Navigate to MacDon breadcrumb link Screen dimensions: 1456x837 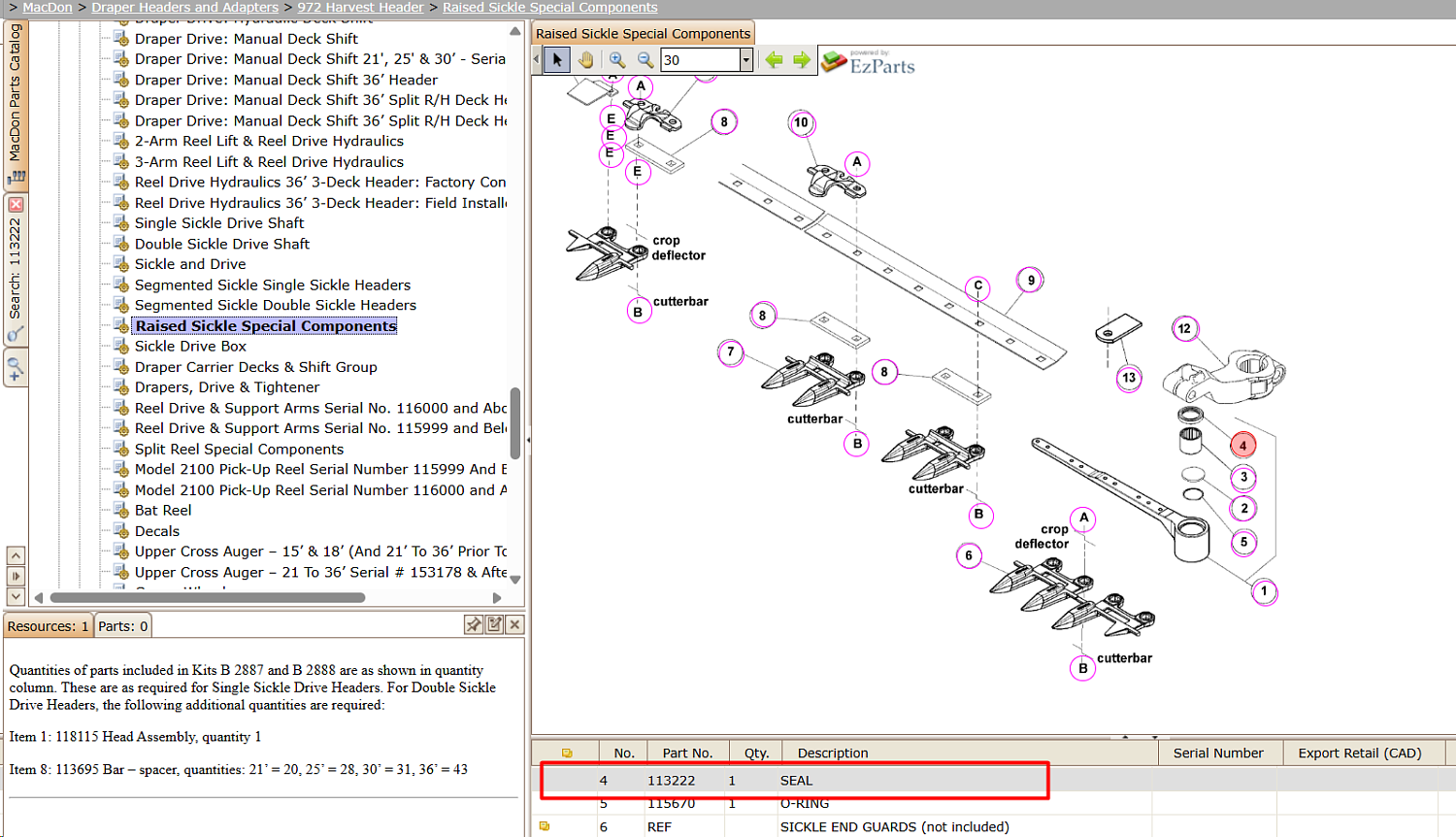click(x=48, y=7)
